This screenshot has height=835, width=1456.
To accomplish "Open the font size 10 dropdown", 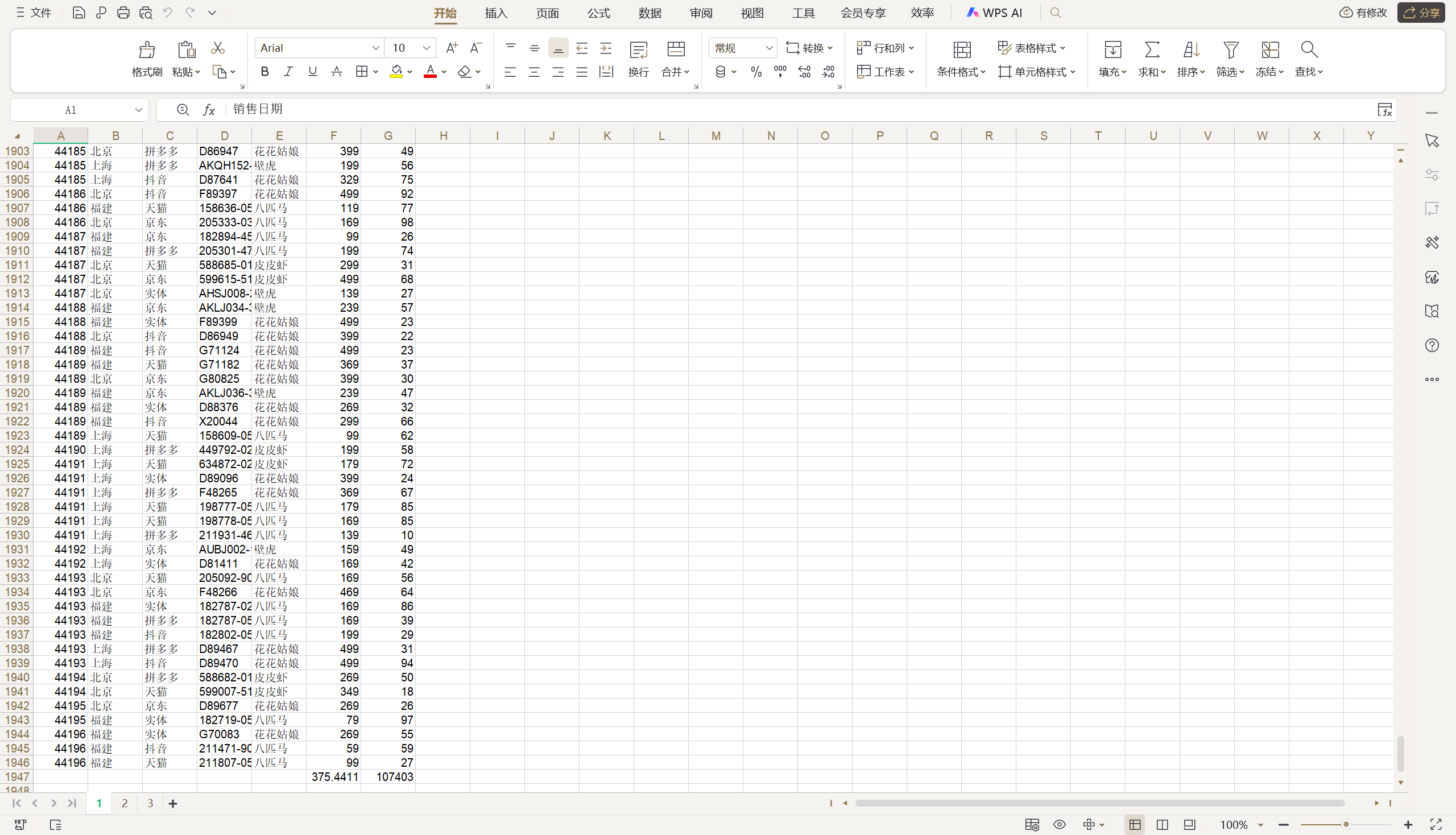I will coord(426,48).
